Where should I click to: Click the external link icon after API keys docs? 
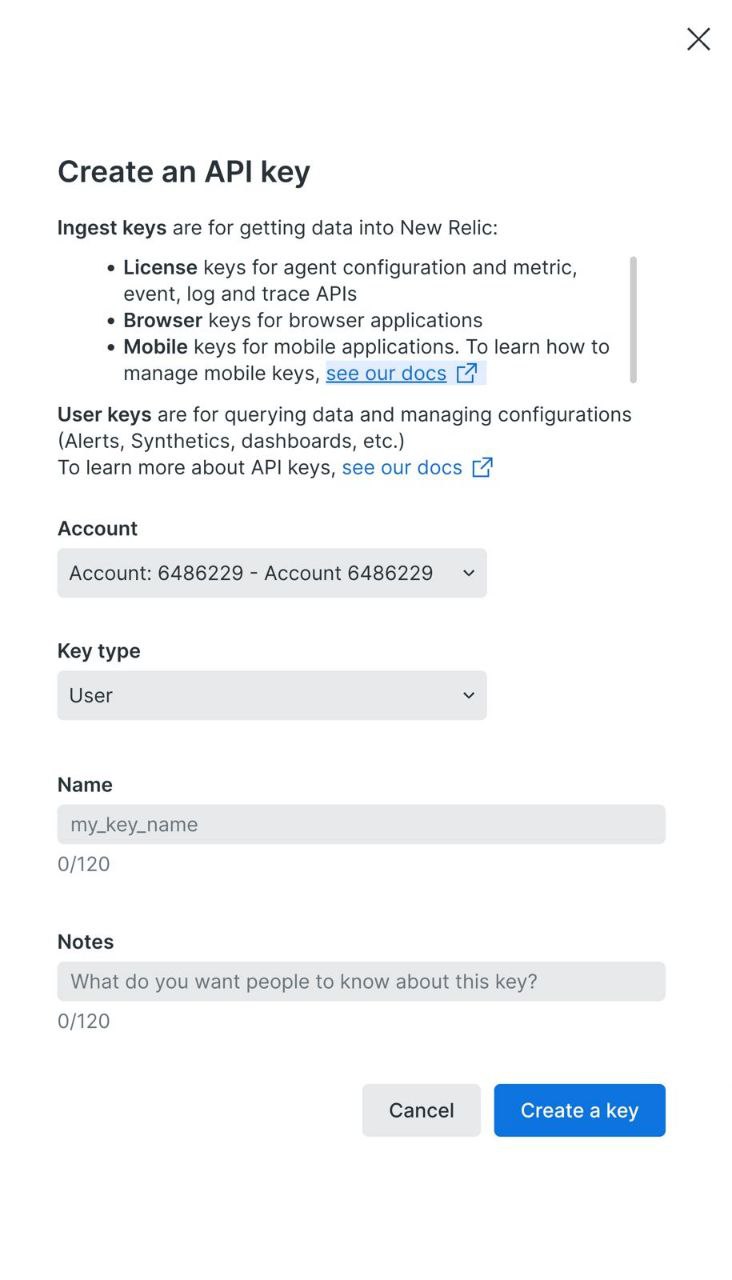point(482,467)
